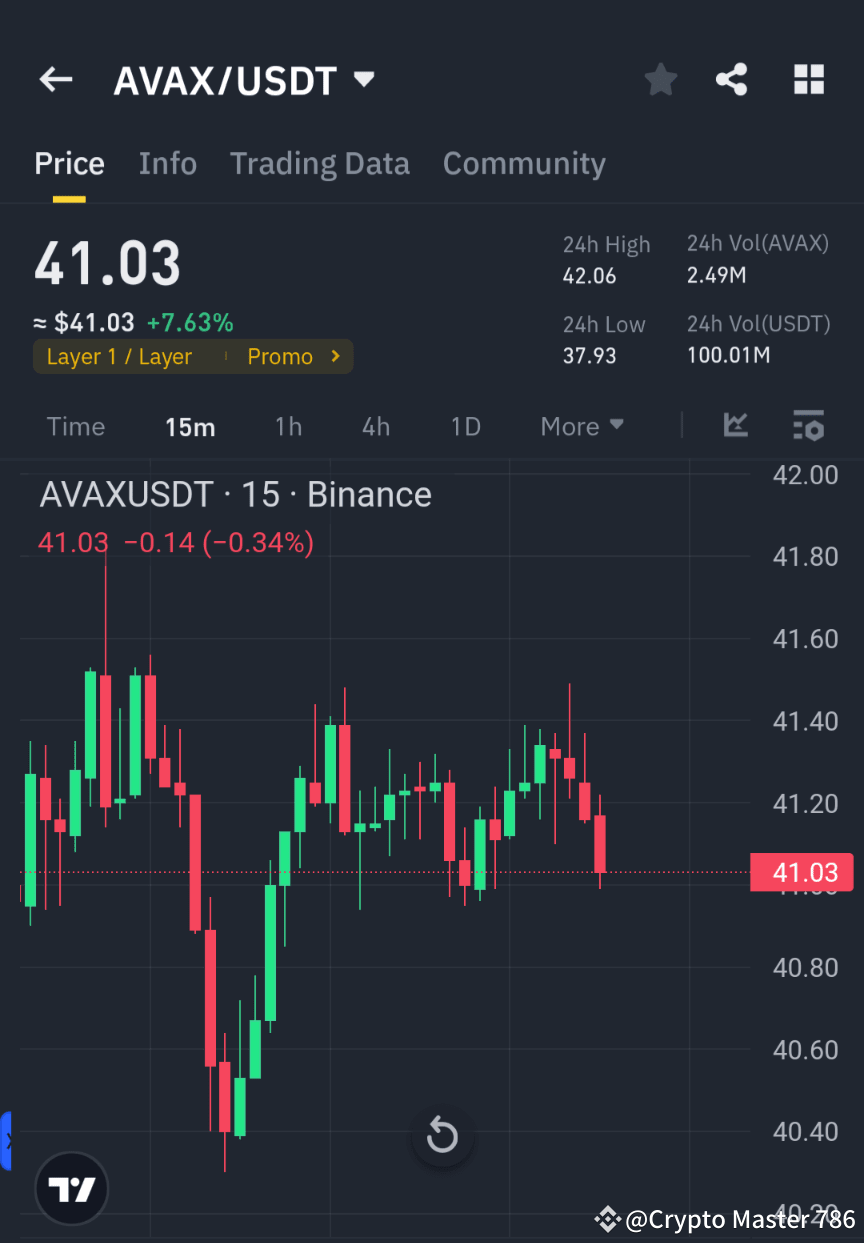864x1243 pixels.
Task: Open the share options
Action: point(731,79)
